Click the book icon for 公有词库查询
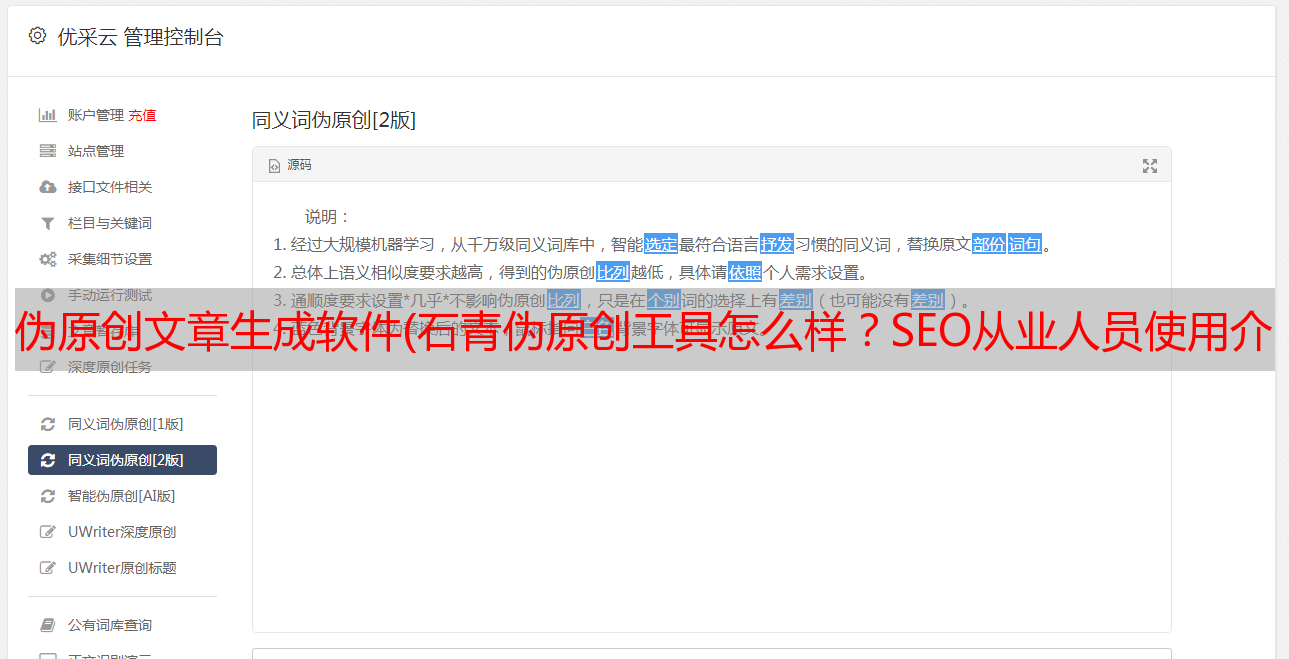Image resolution: width=1289 pixels, height=659 pixels. 47,625
